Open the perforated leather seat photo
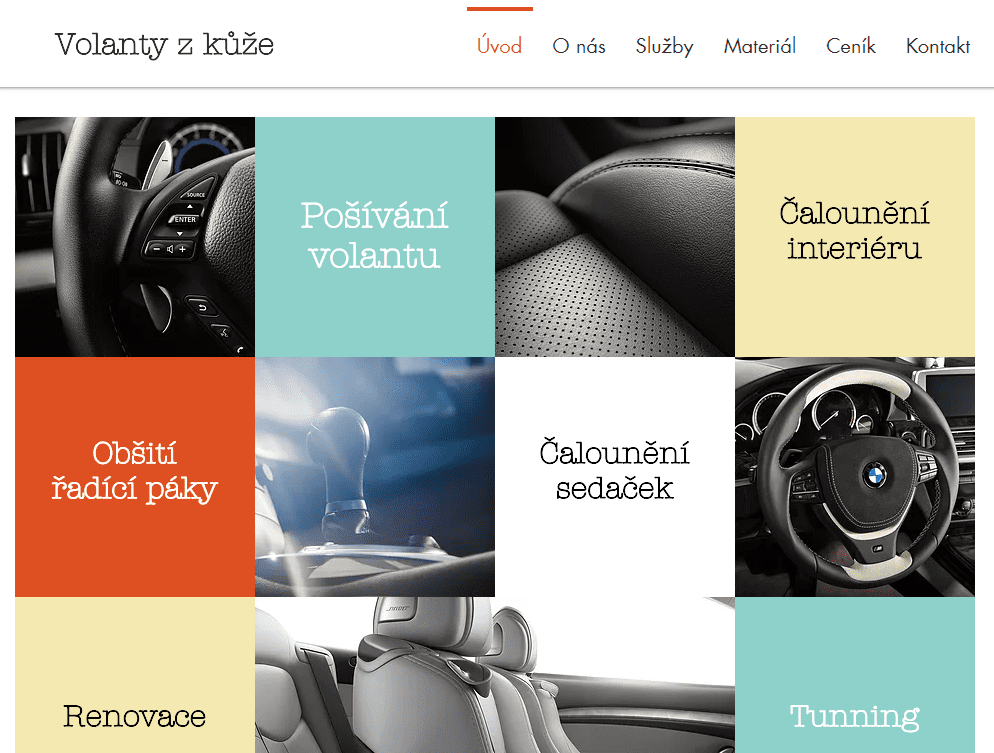Image resolution: width=994 pixels, height=753 pixels. [x=615, y=237]
